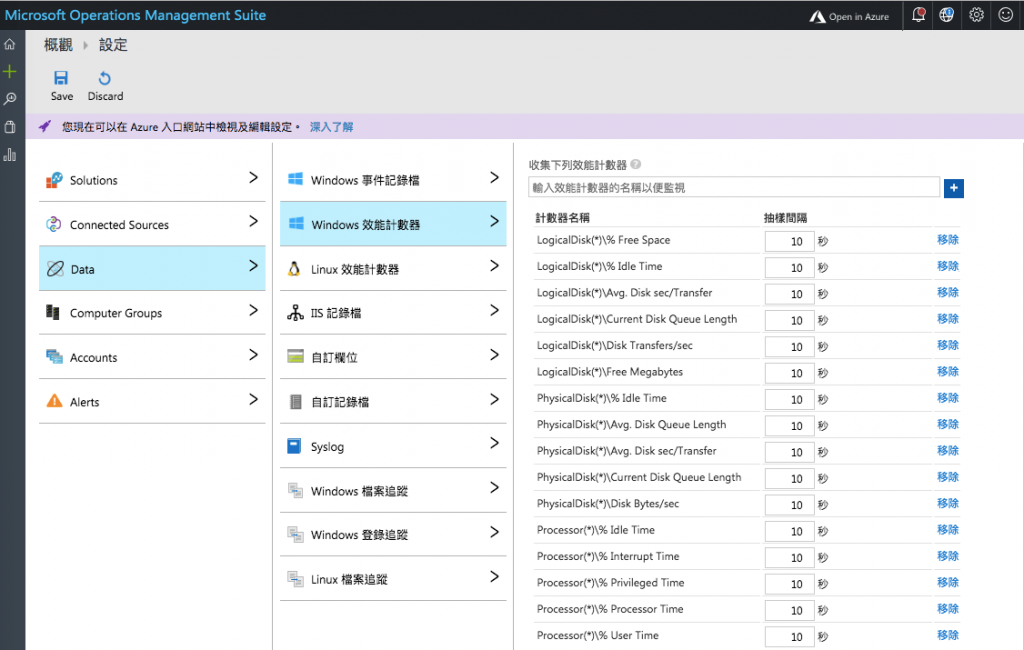Expand the Alerts chevron
Image resolution: width=1024 pixels, height=650 pixels.
pyautogui.click(x=253, y=399)
